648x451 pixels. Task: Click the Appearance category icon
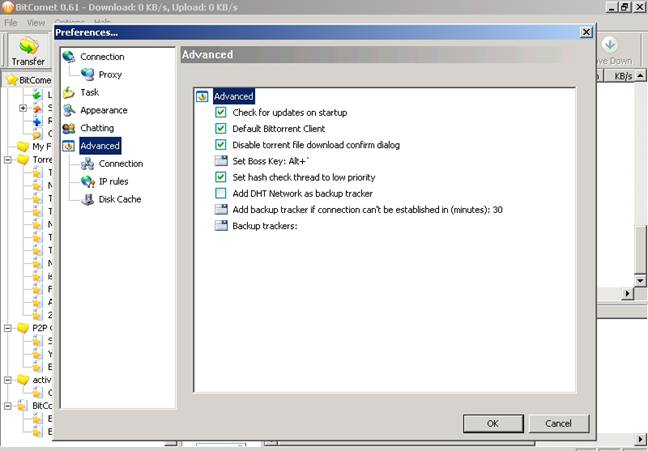pos(68,110)
